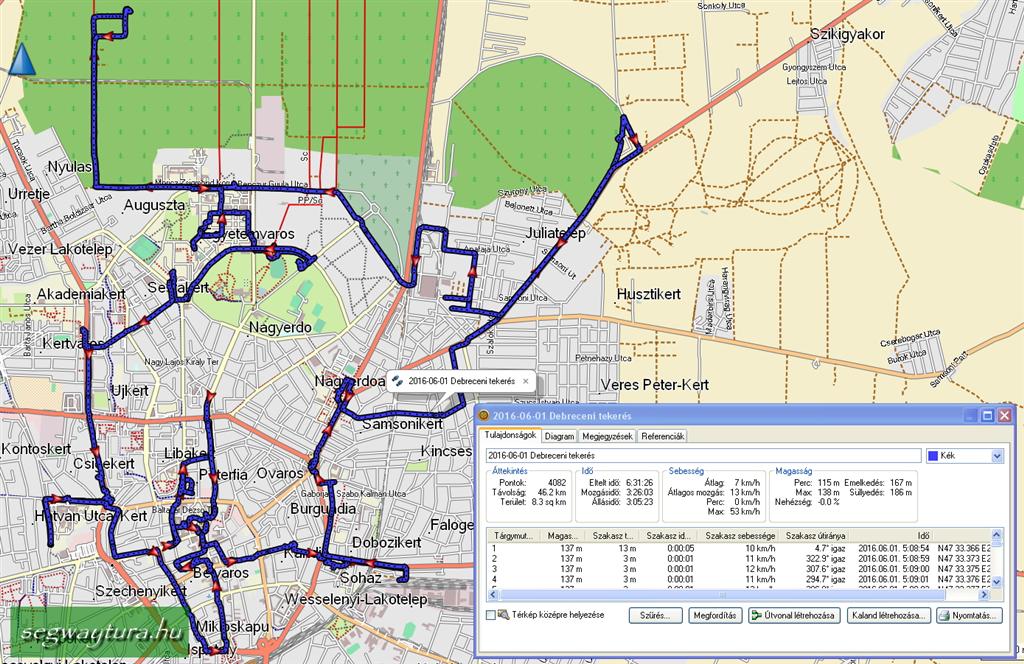Click the blue north arrow compass icon
Screen dimensions: 1024x664
point(21,61)
